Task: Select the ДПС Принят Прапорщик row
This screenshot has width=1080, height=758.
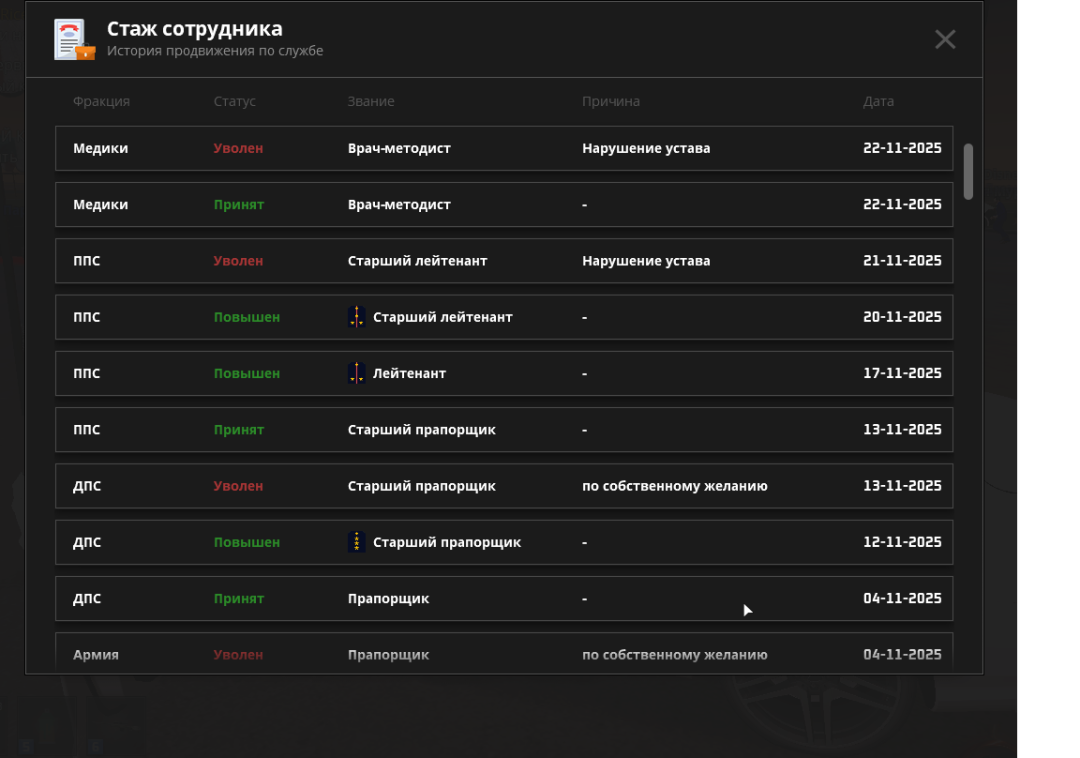Action: [x=504, y=599]
